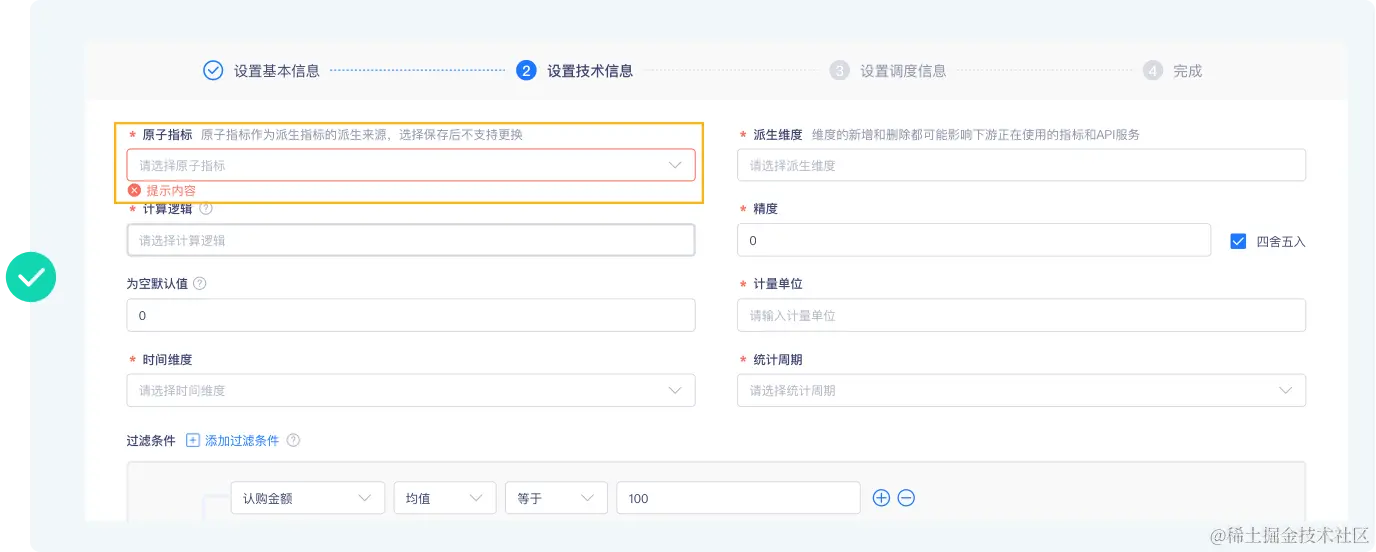Screen dimensions: 1376x552
Task: Click the 计算逻辑 input field
Action: pyautogui.click(x=411, y=240)
